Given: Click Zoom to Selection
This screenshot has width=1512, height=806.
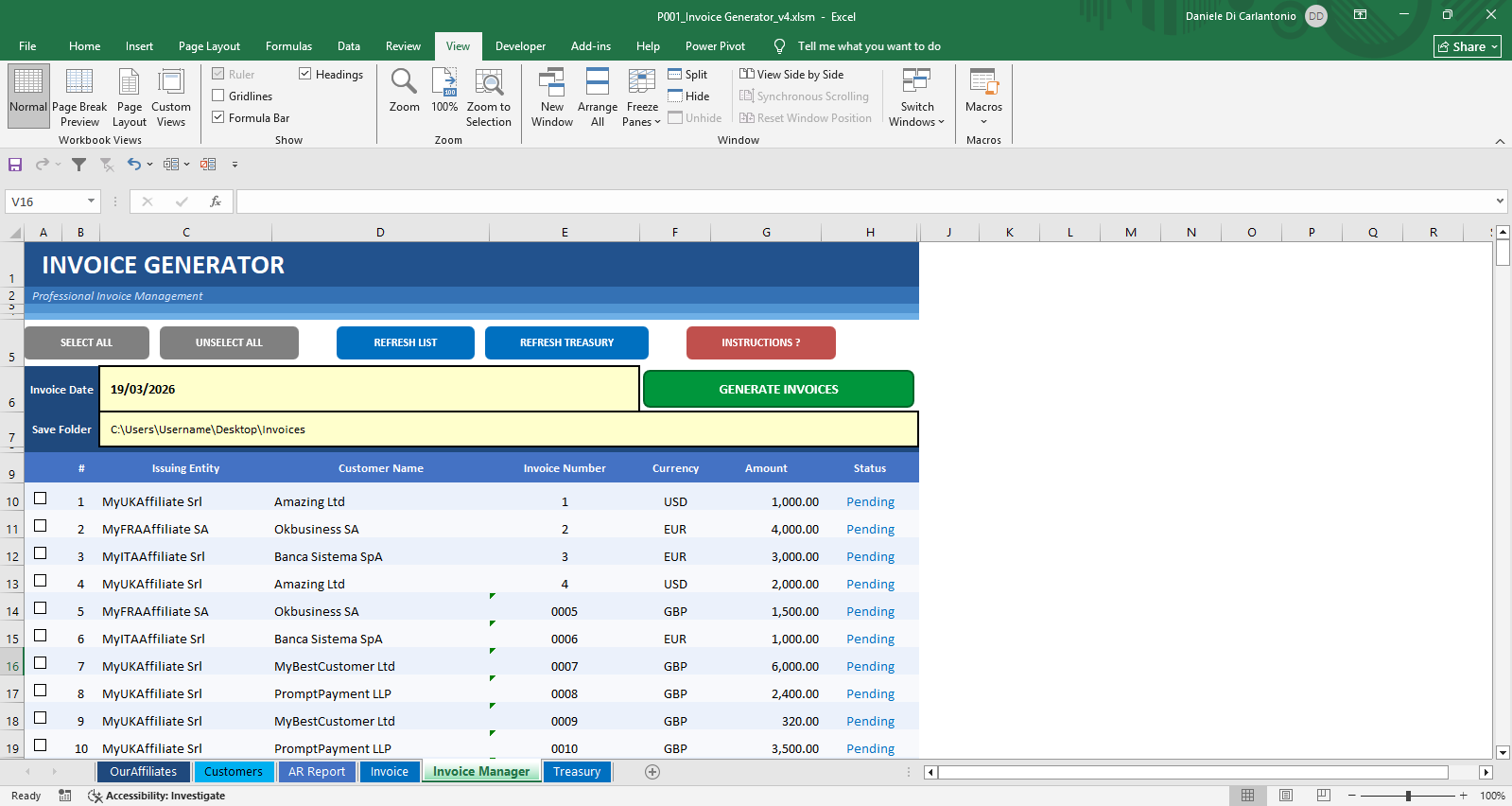Looking at the screenshot, I should (489, 96).
